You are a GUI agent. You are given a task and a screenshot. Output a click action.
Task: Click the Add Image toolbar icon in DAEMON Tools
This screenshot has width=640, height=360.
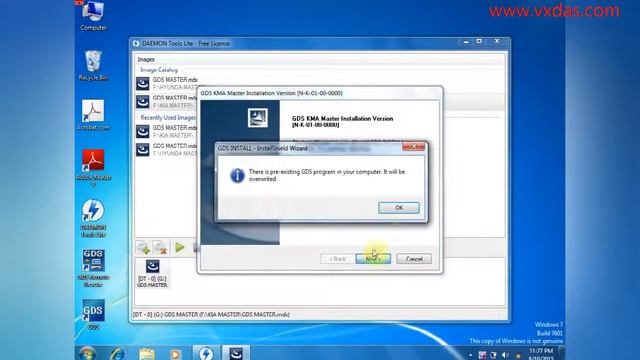(143, 247)
